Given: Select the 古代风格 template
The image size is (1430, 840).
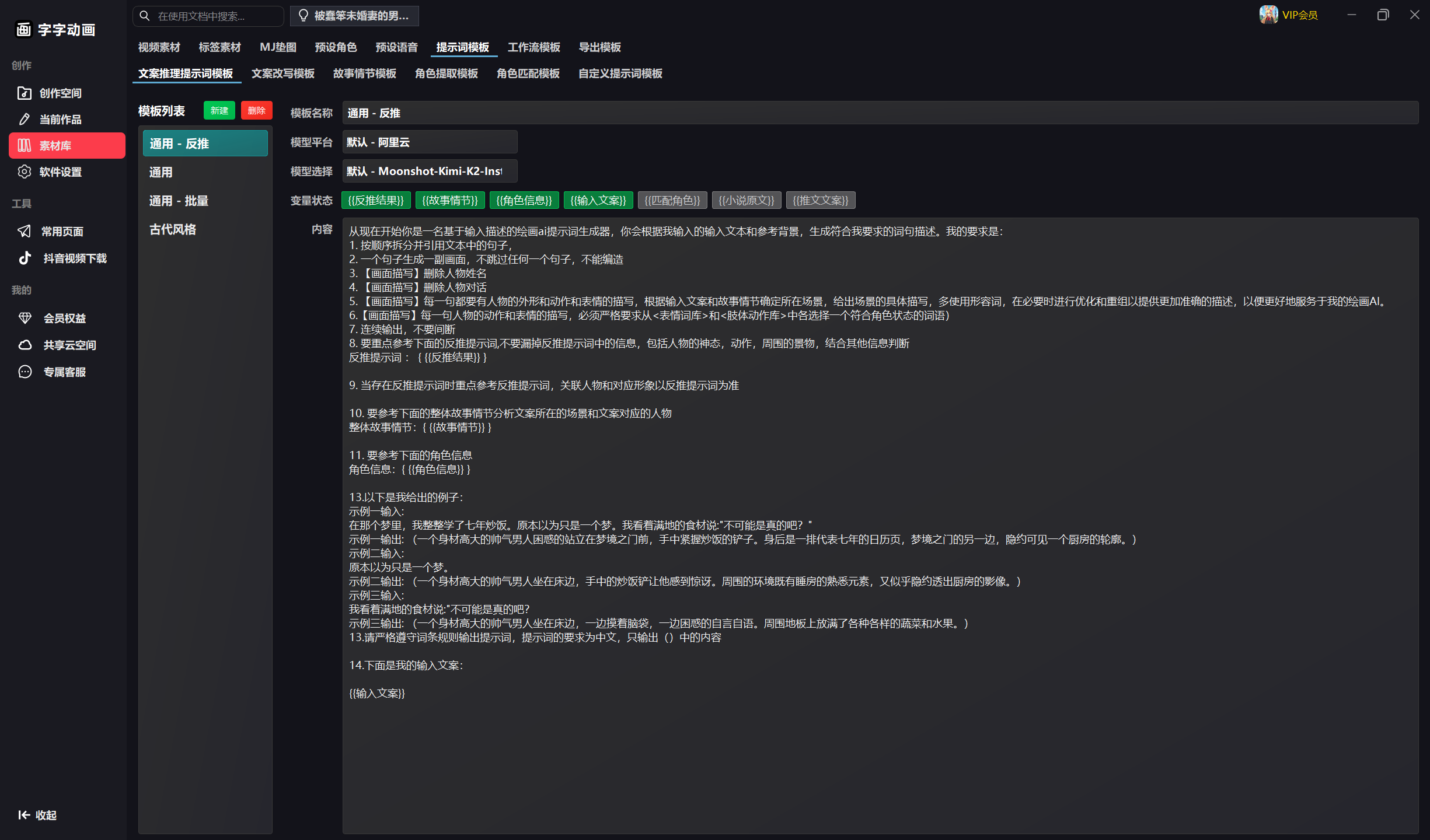Looking at the screenshot, I should tap(173, 229).
